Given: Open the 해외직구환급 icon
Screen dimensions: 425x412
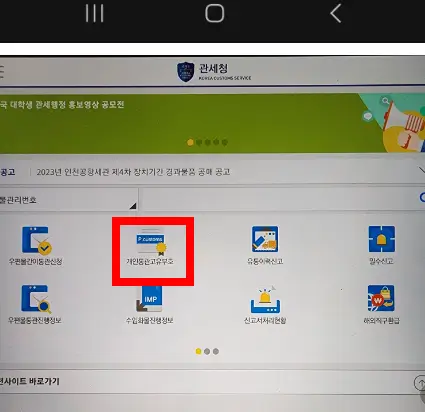Looking at the screenshot, I should 381,304.
